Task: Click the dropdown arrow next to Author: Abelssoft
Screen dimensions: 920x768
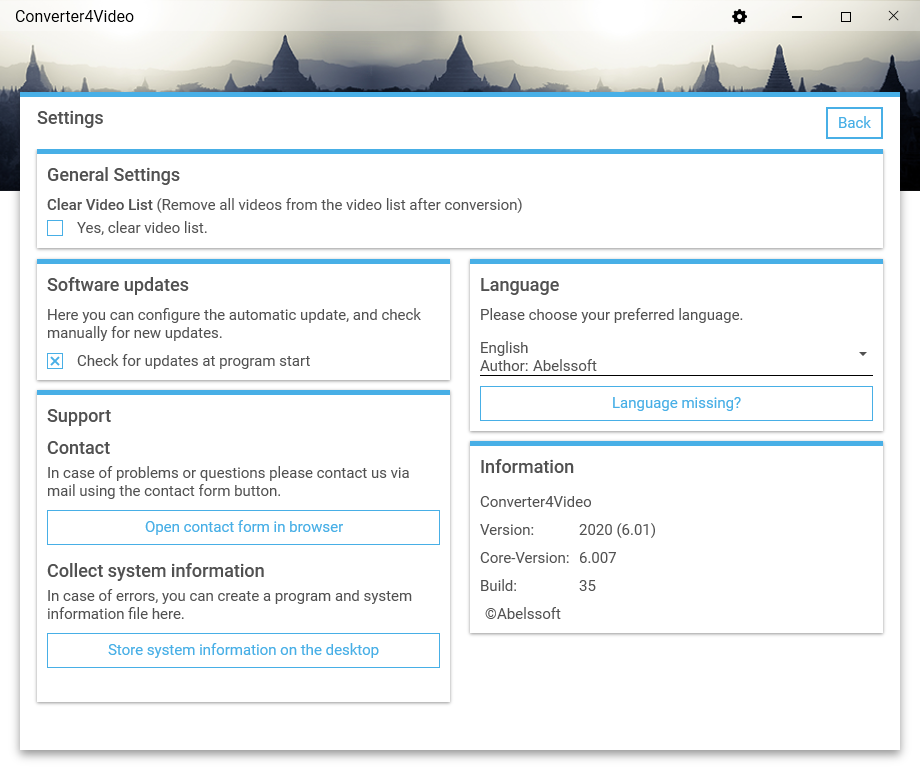Action: [x=862, y=354]
